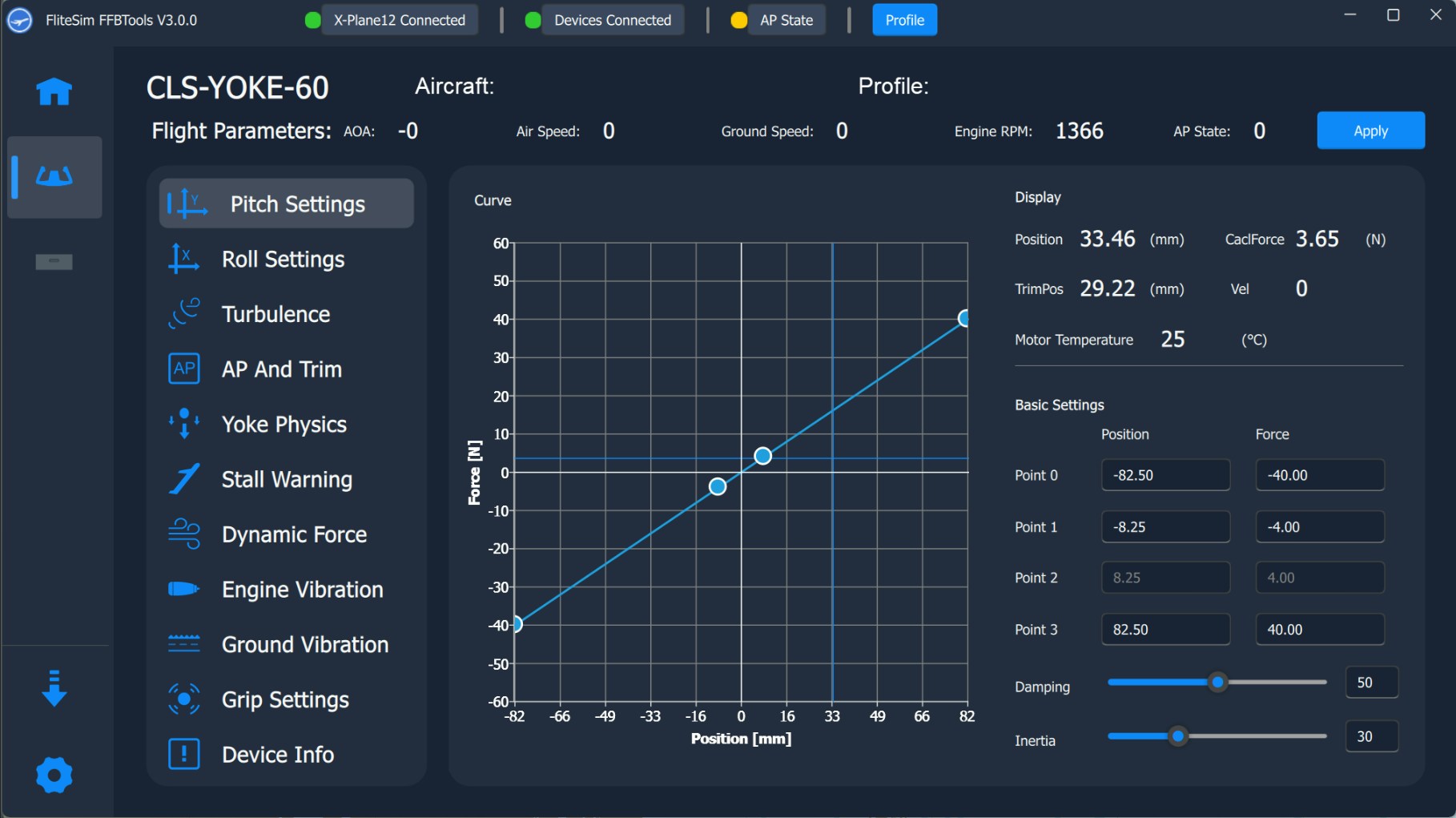The height and width of the screenshot is (818, 1456).
Task: Click the Engine Vibration icon
Action: (x=184, y=589)
